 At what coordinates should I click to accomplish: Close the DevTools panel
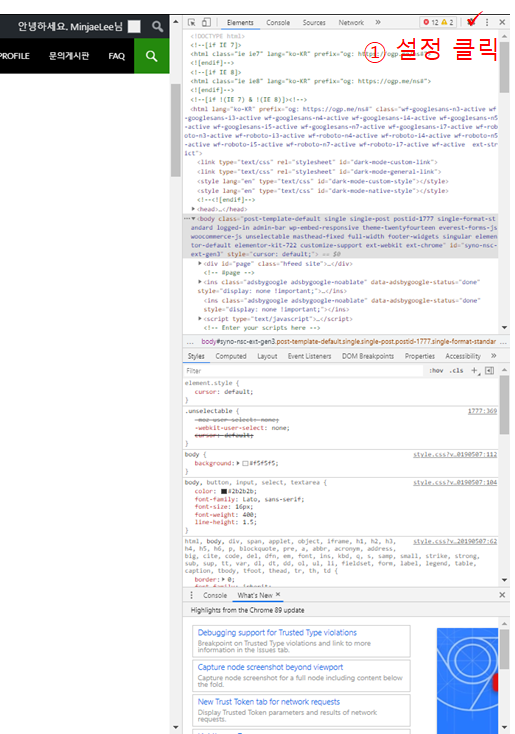tap(502, 22)
